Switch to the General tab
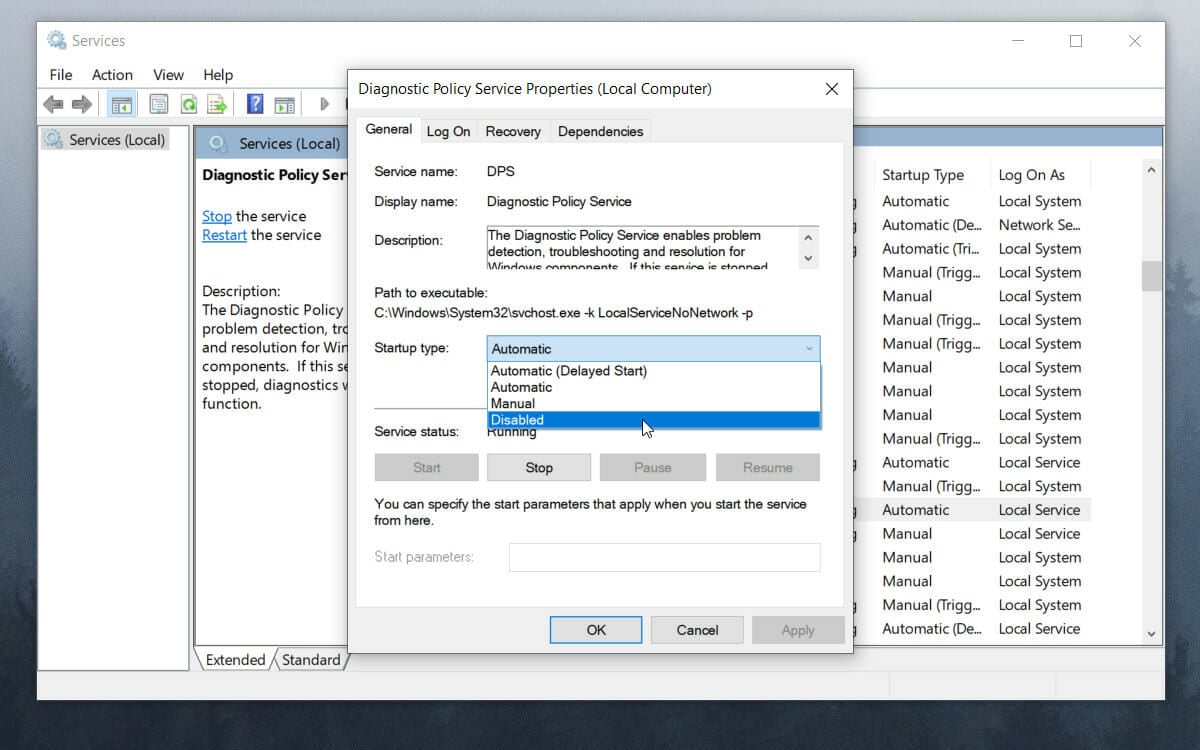The width and height of the screenshot is (1200, 750). point(389,130)
